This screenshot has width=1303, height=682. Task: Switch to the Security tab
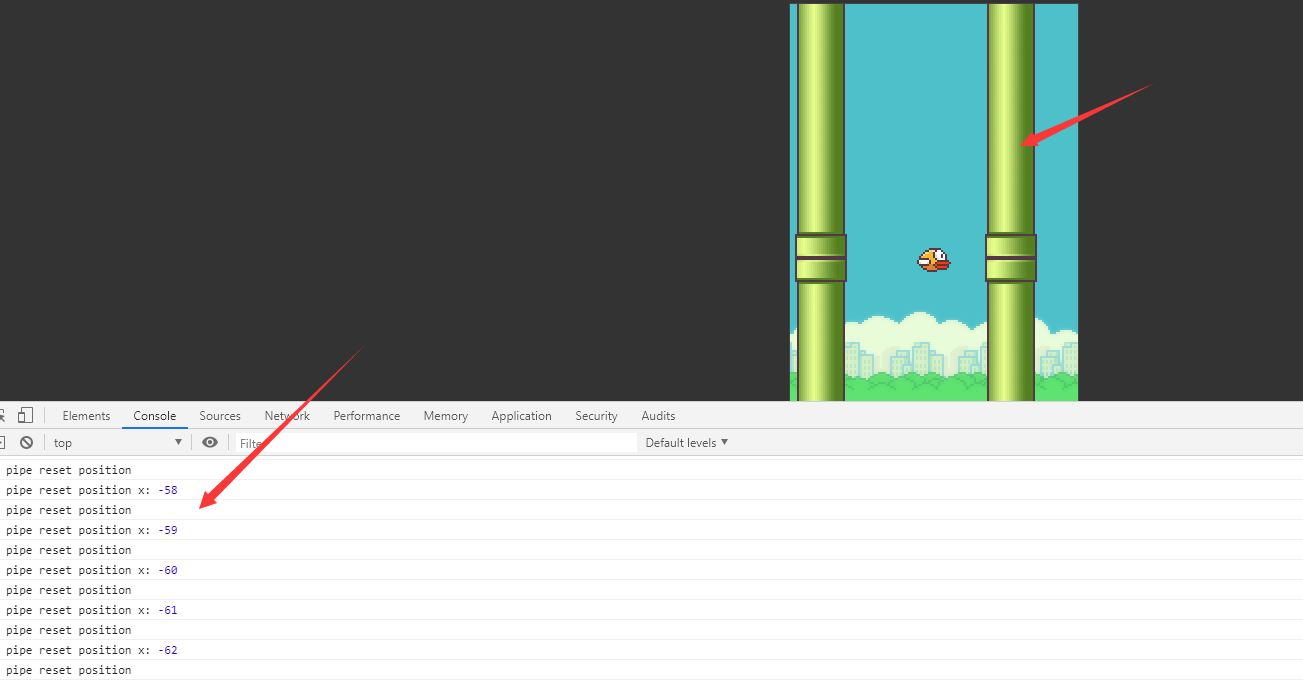point(596,416)
